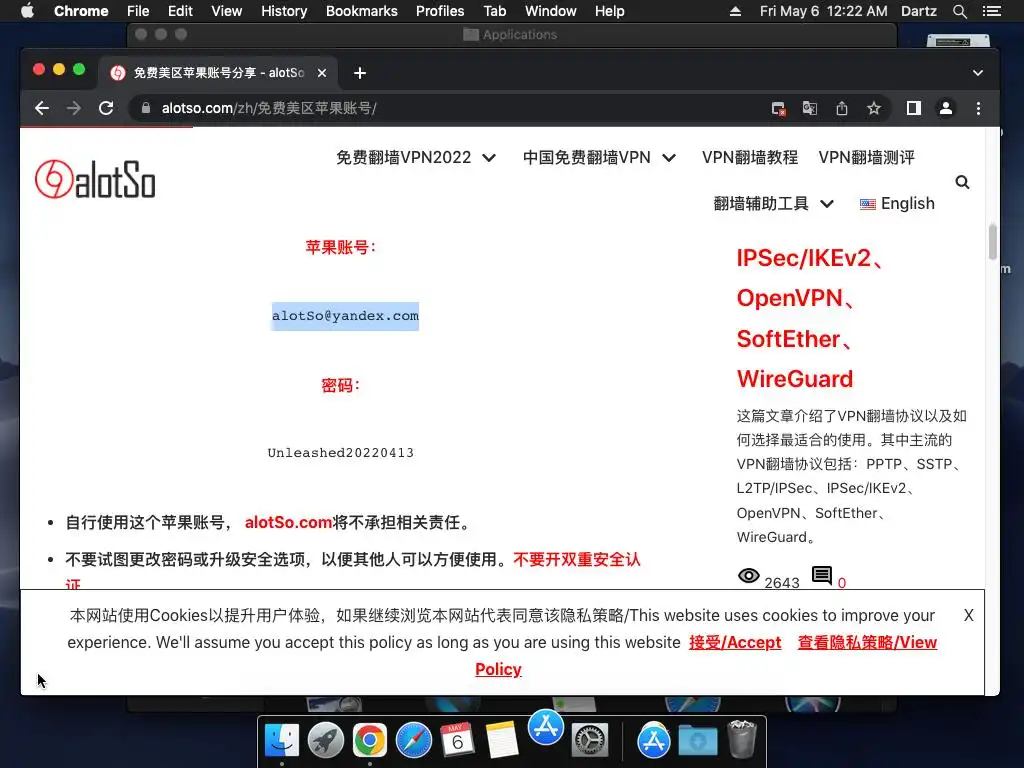Open the IPSec/IKEv2 OpenVPN article heading
The height and width of the screenshot is (768, 1024).
click(x=809, y=318)
